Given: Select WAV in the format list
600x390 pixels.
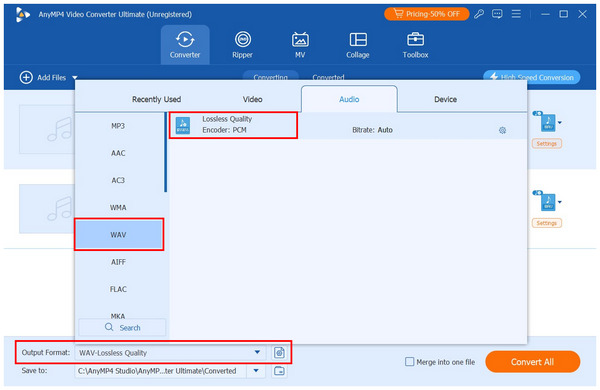Looking at the screenshot, I should pos(119,235).
